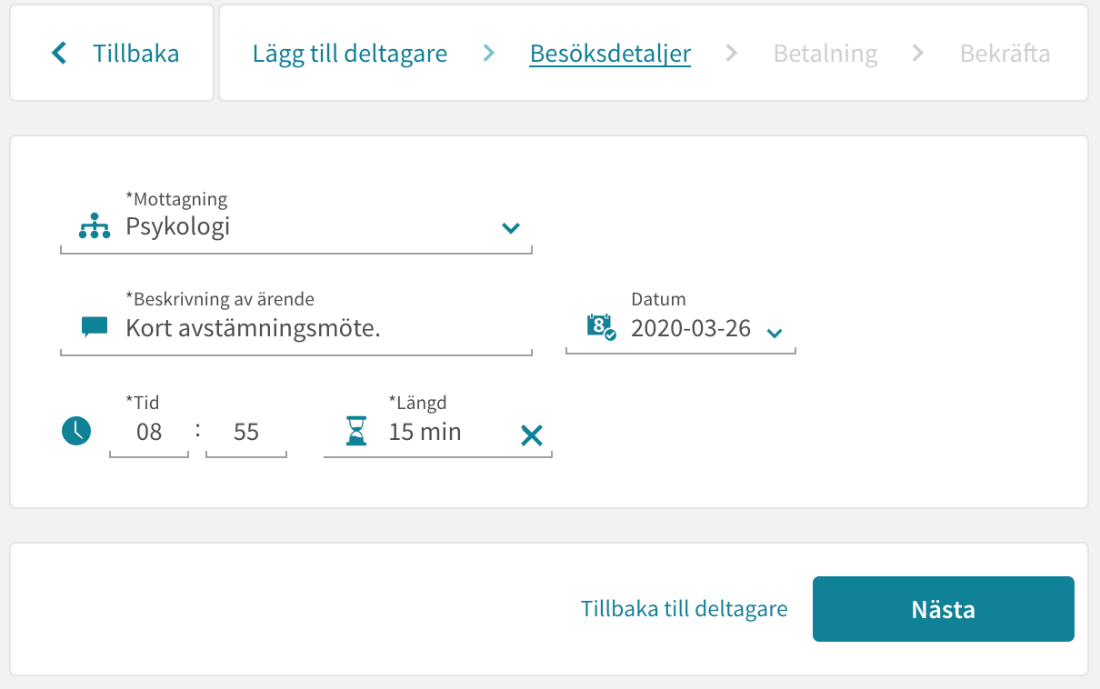Click the Nästa button
Image resolution: width=1100 pixels, height=689 pixels.
(944, 609)
